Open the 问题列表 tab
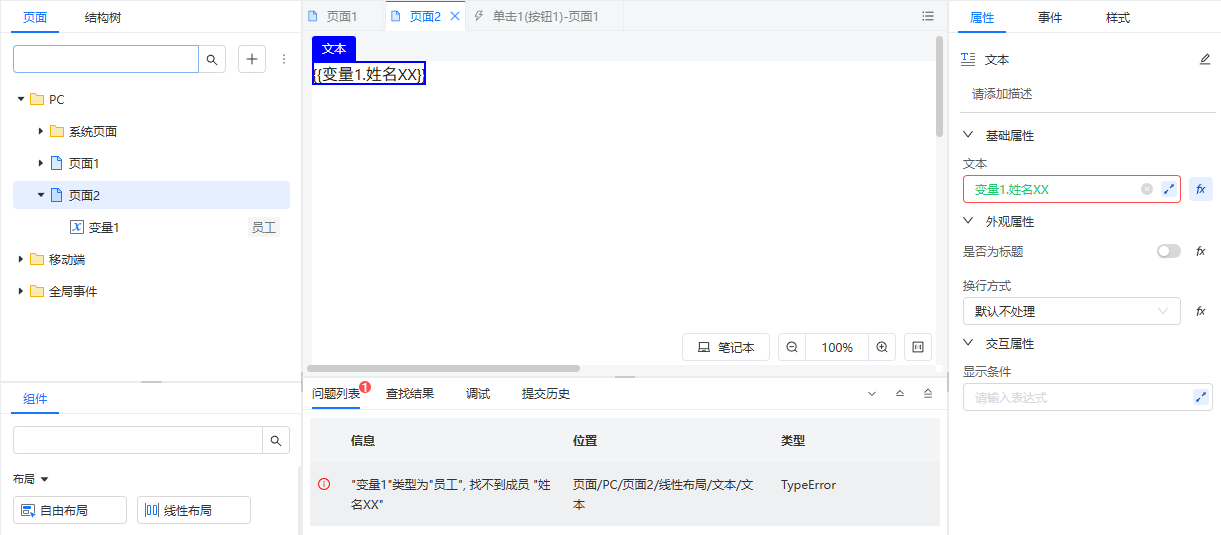 tap(336, 394)
